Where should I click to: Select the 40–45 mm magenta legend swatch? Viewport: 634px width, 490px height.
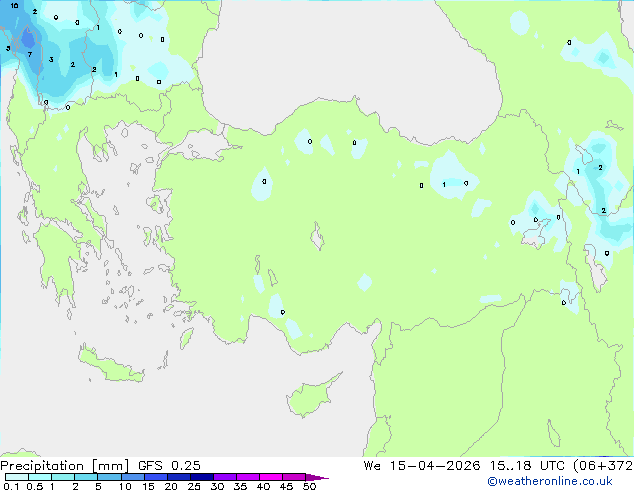coord(271,477)
